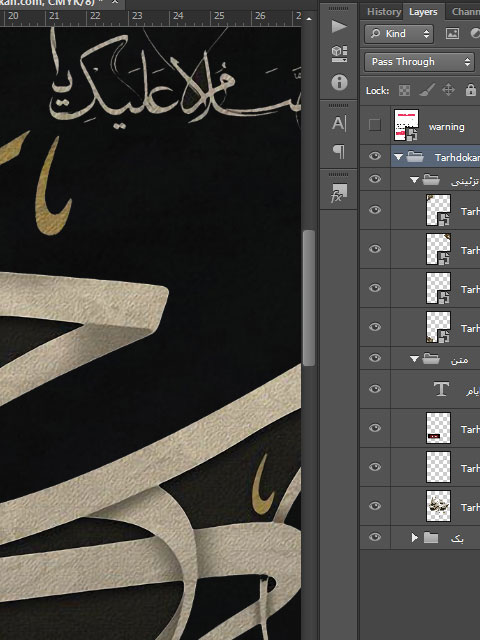Open the Paragraph panel icon
Viewport: 480px width, 640px height.
(x=339, y=151)
